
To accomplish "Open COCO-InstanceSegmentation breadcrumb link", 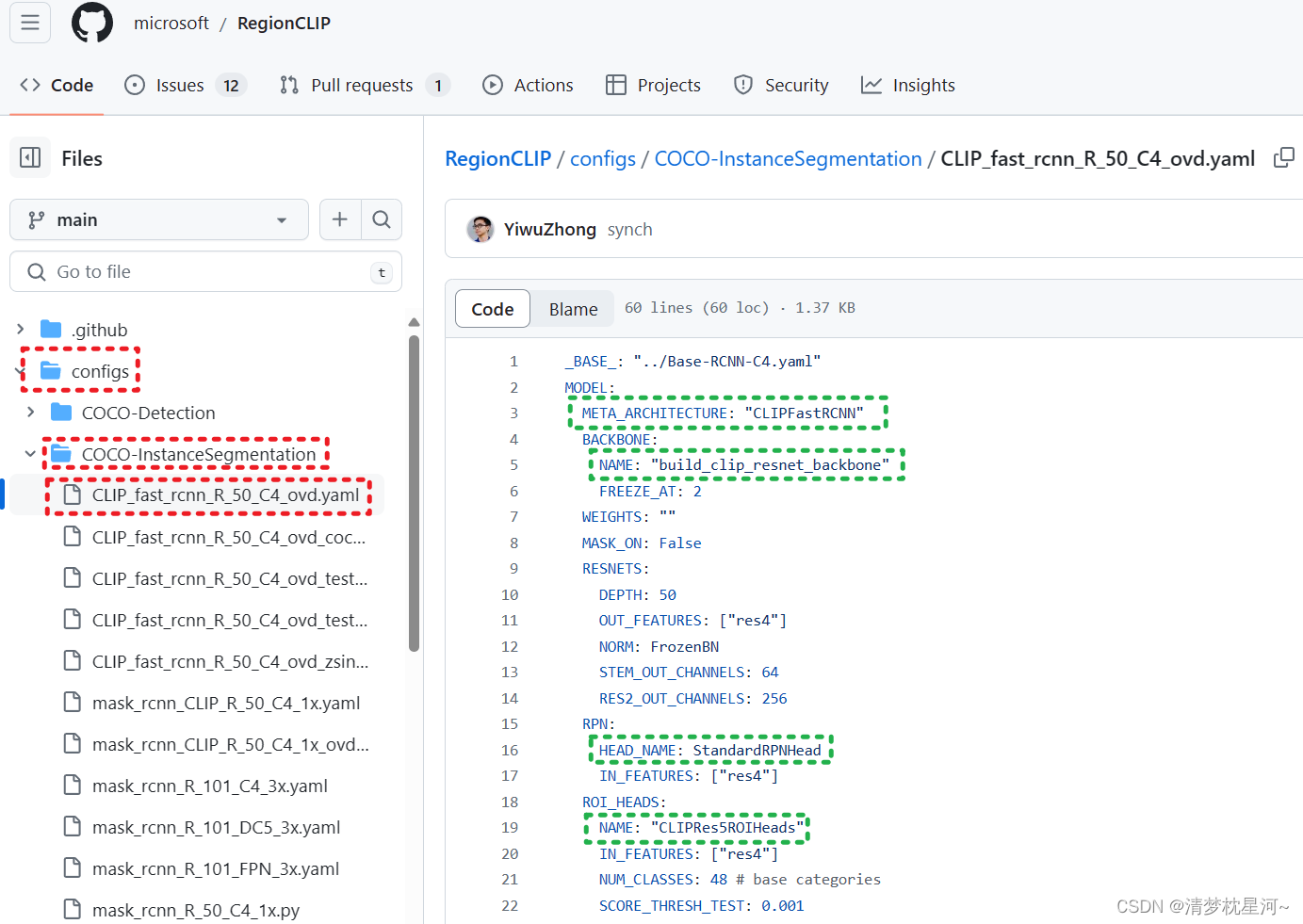I will [788, 158].
